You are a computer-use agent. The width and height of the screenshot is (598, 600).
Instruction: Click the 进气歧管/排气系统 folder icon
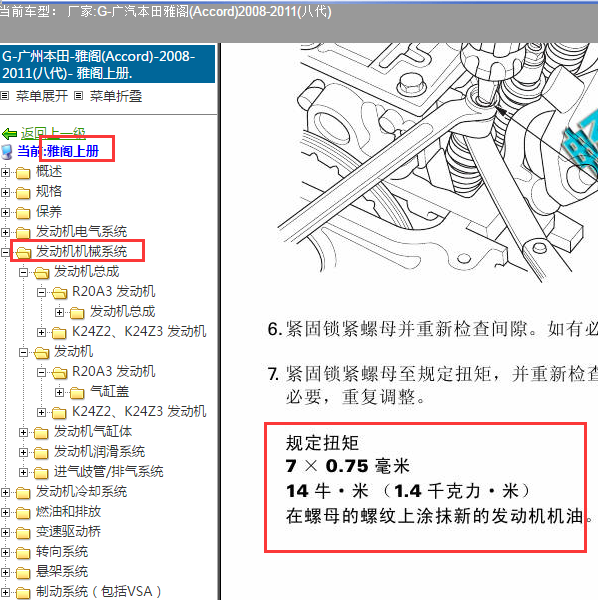click(41, 473)
